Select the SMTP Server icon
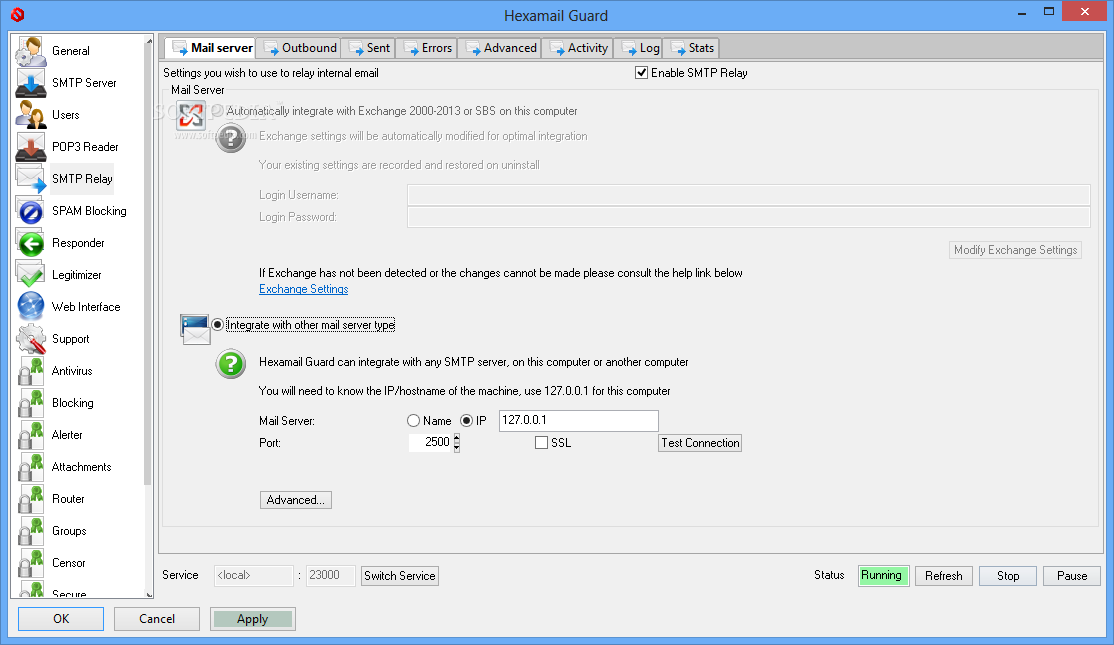1114x645 pixels. click(x=31, y=83)
